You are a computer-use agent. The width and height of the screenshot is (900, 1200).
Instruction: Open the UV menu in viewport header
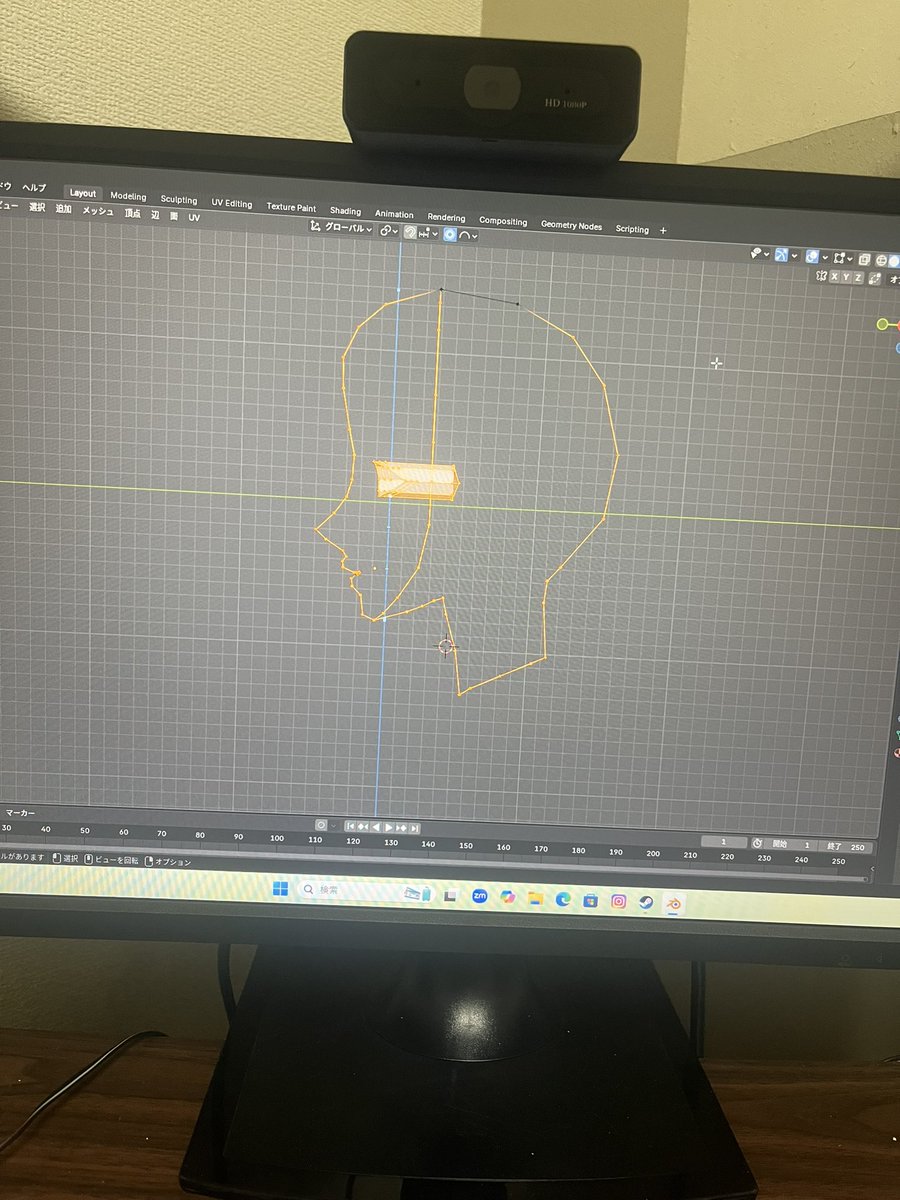coord(194,217)
